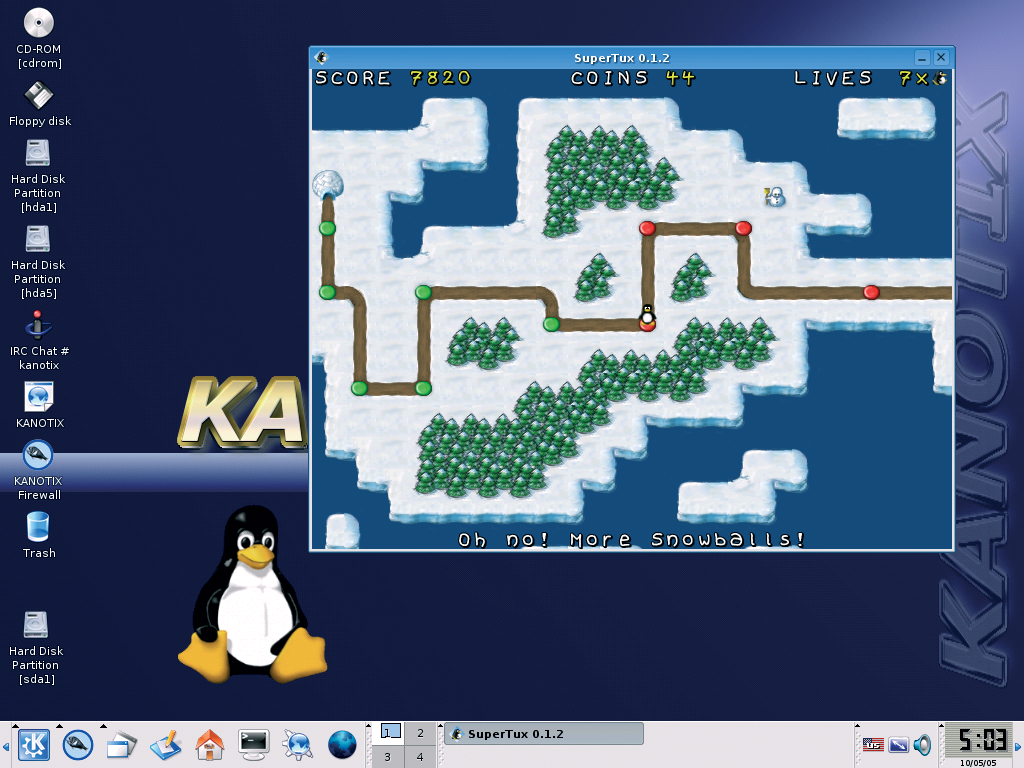The image size is (1024, 768).
Task: Click the green level dot beside the small tree pair
Action: (x=551, y=324)
